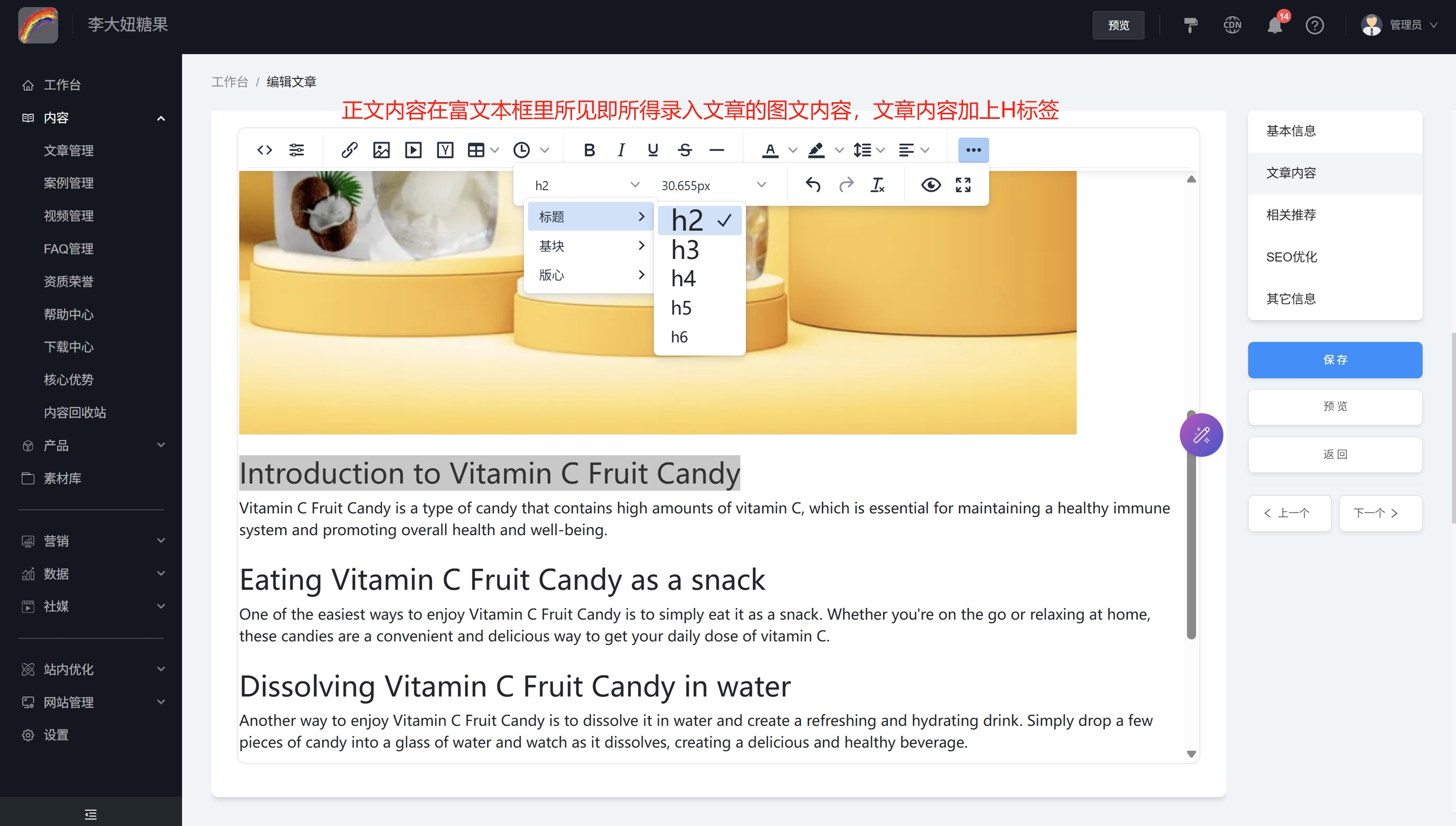Viewport: 1456px width, 826px height.
Task: Go to 下一个 article
Action: pos(1380,513)
